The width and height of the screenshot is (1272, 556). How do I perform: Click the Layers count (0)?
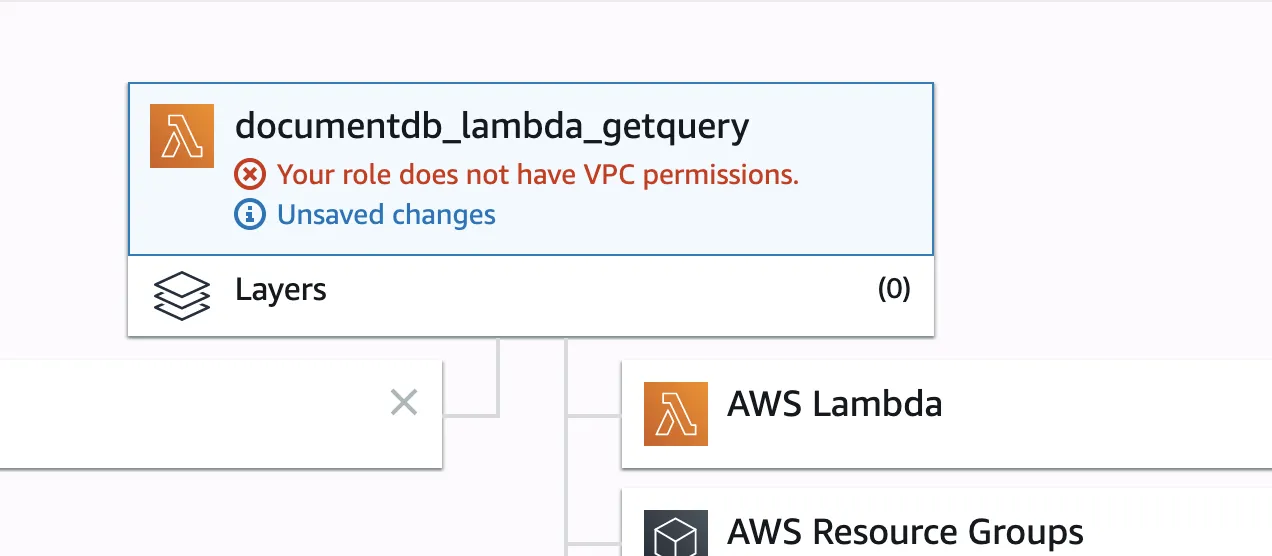point(894,289)
